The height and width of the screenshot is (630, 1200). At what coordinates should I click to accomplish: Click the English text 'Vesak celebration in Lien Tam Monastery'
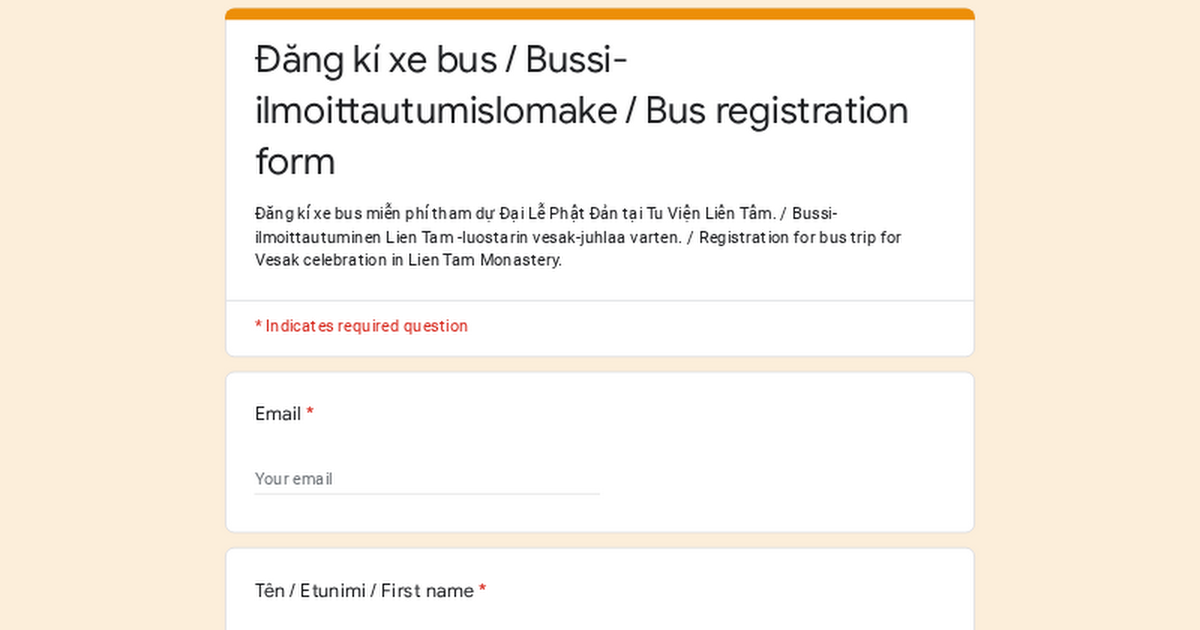click(408, 260)
